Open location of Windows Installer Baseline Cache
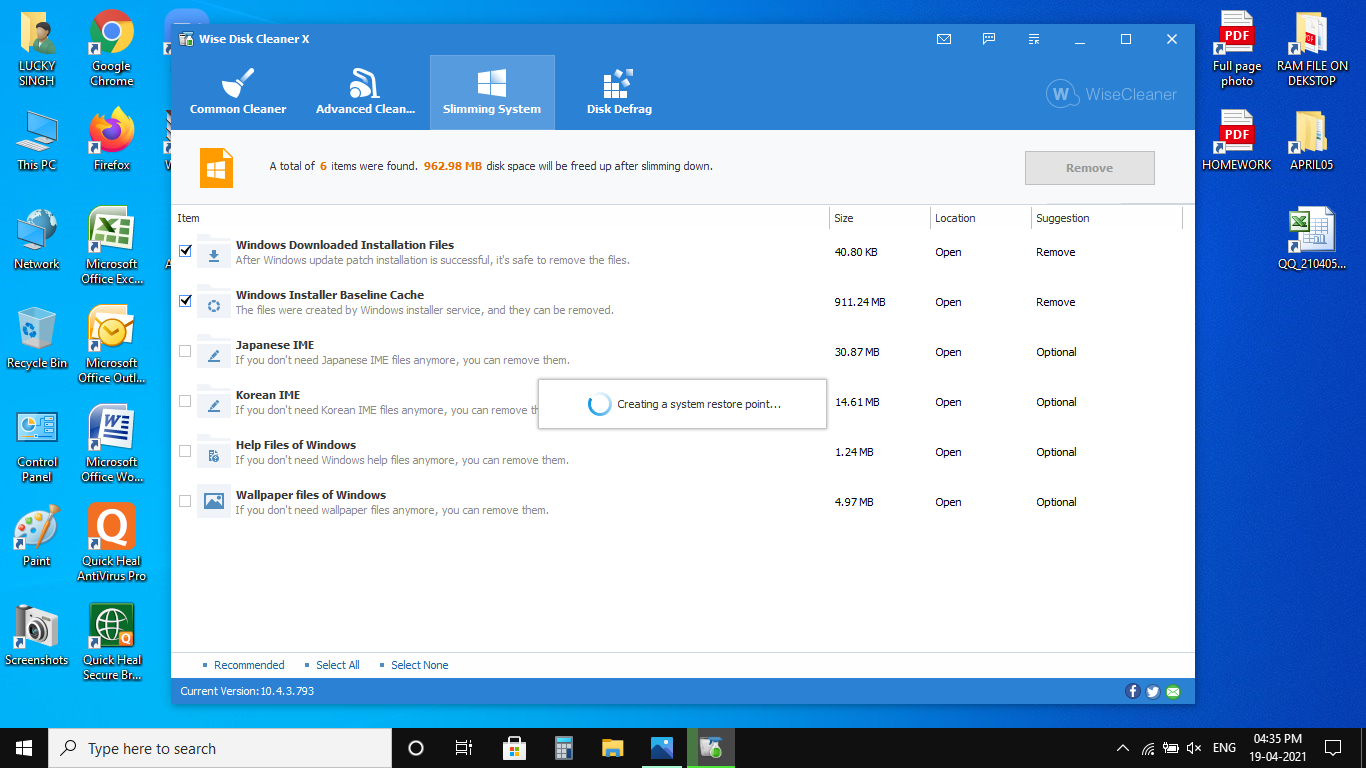 (x=948, y=302)
